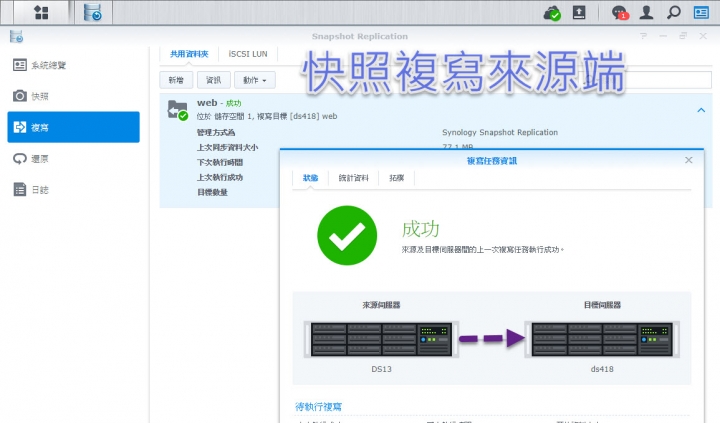The width and height of the screenshot is (720, 423).
Task: Switch to the 統計資料 tab in dialog
Action: (353, 178)
